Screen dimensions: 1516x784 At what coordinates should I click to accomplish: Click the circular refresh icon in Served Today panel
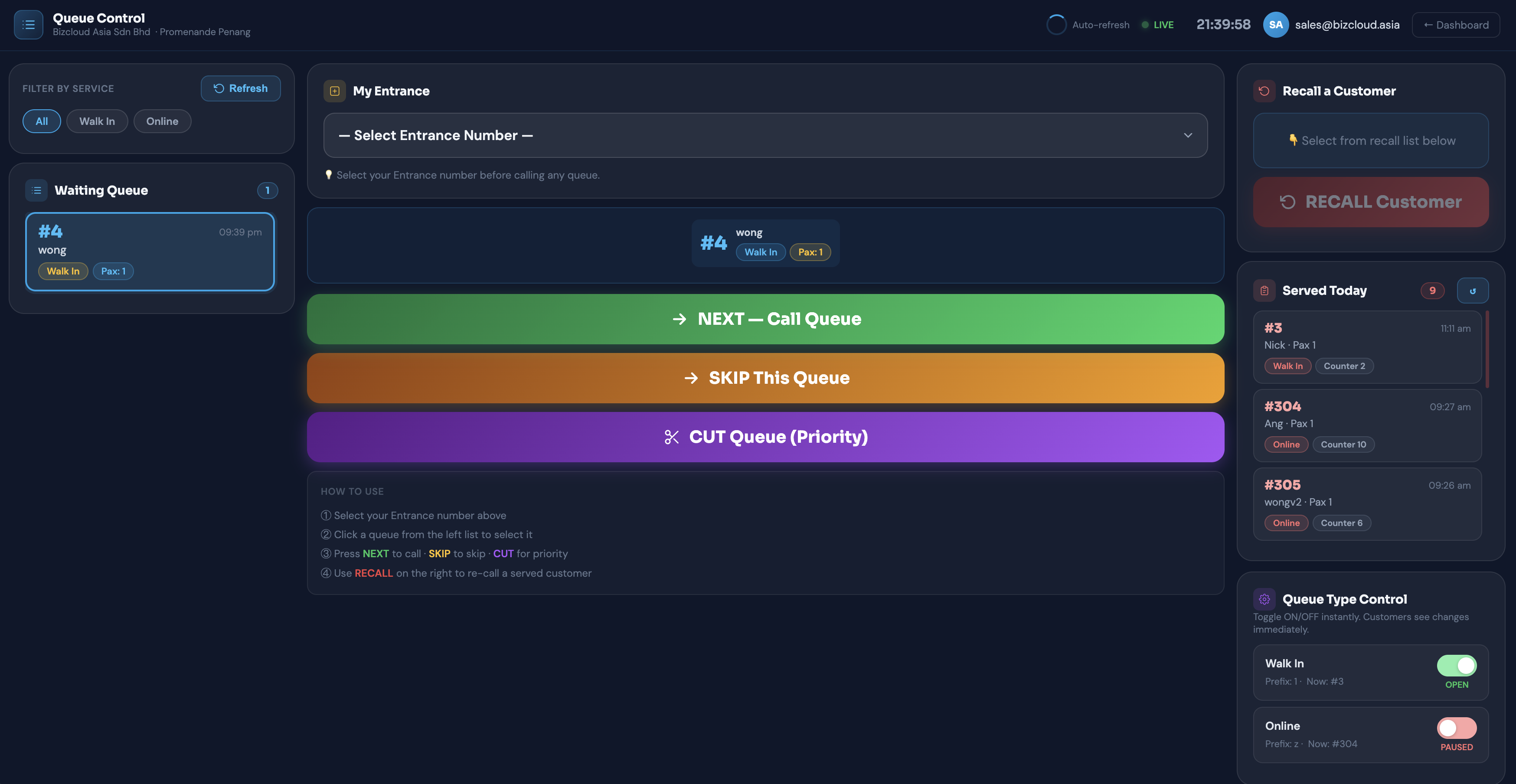[1473, 290]
